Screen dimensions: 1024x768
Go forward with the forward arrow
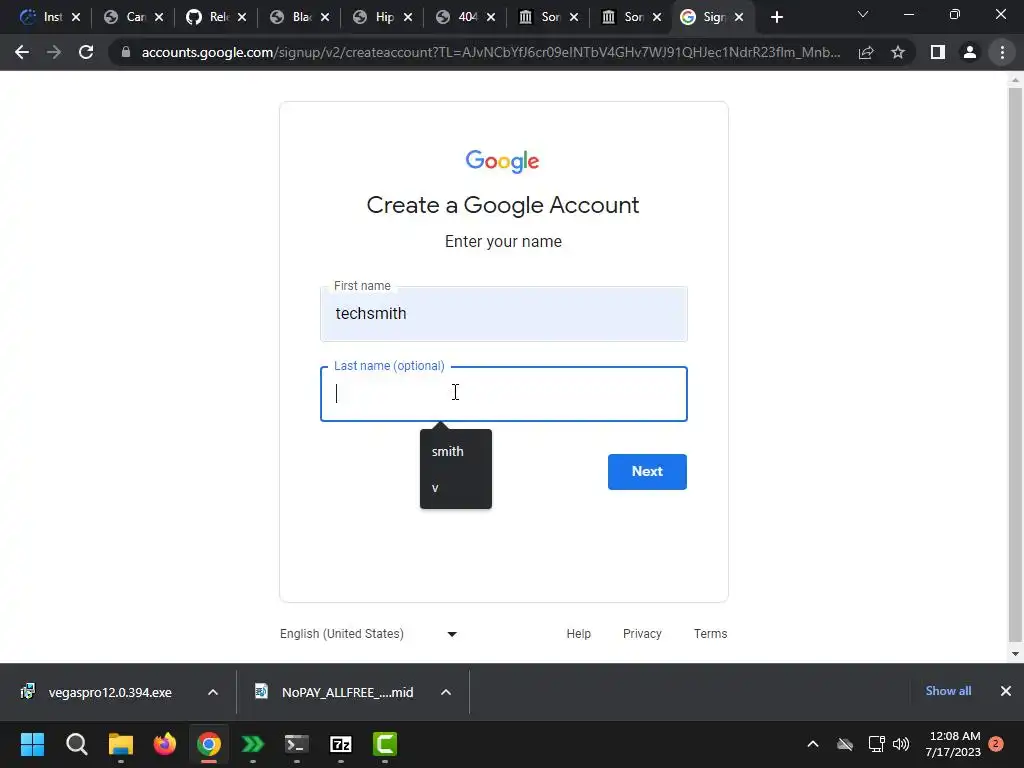[x=54, y=52]
